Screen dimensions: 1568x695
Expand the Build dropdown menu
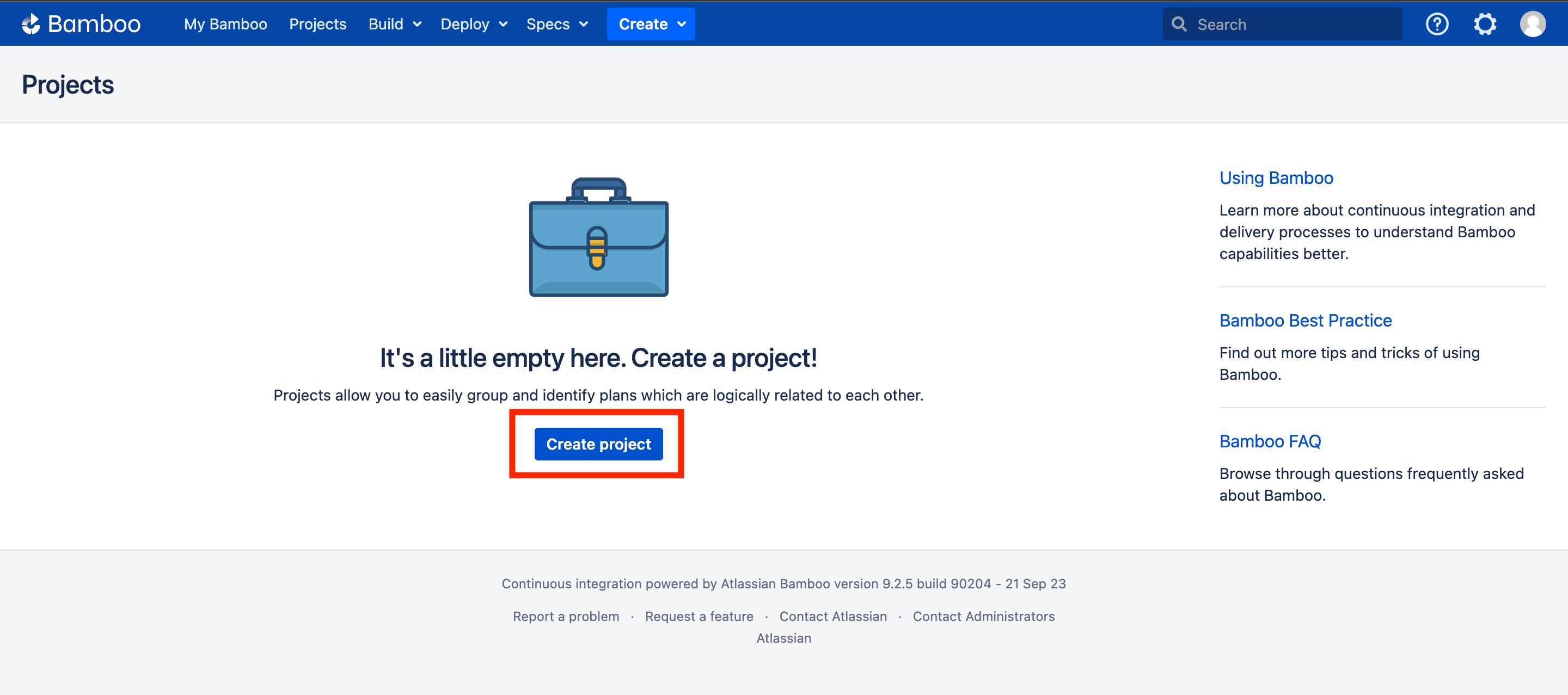[x=394, y=24]
